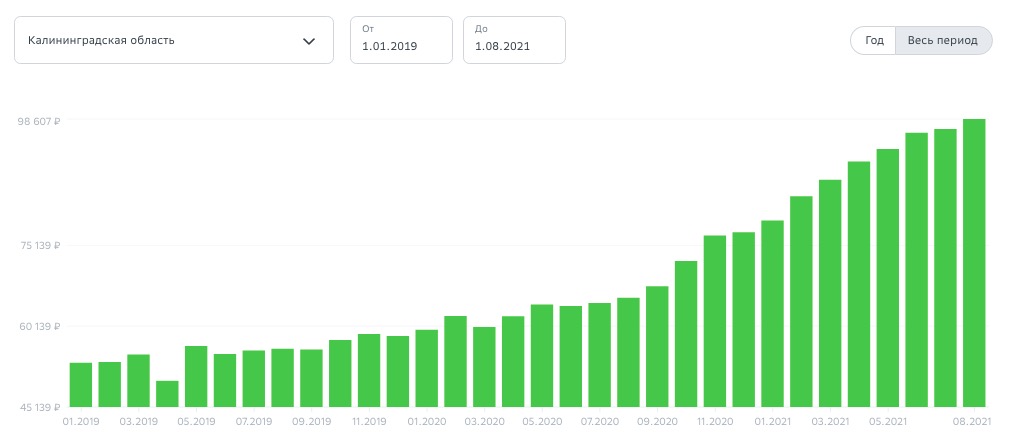Select the bar labeled 01.2021
The width and height of the screenshot is (1014, 447).
[772, 314]
